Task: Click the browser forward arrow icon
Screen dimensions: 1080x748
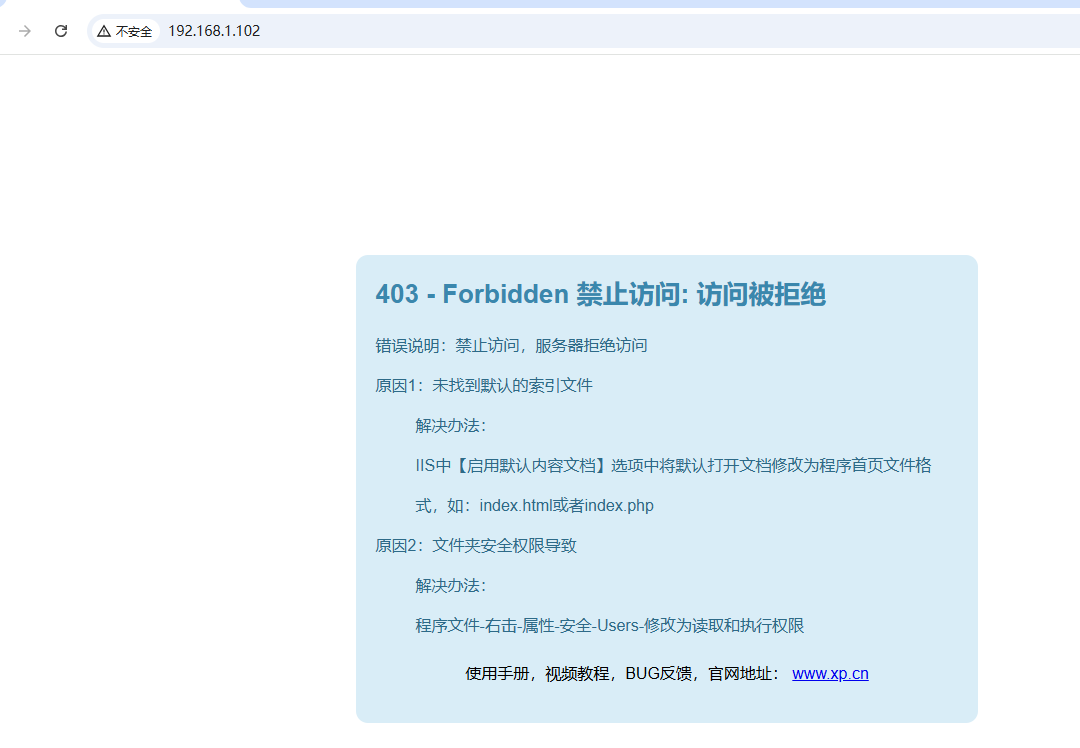Action: point(25,31)
